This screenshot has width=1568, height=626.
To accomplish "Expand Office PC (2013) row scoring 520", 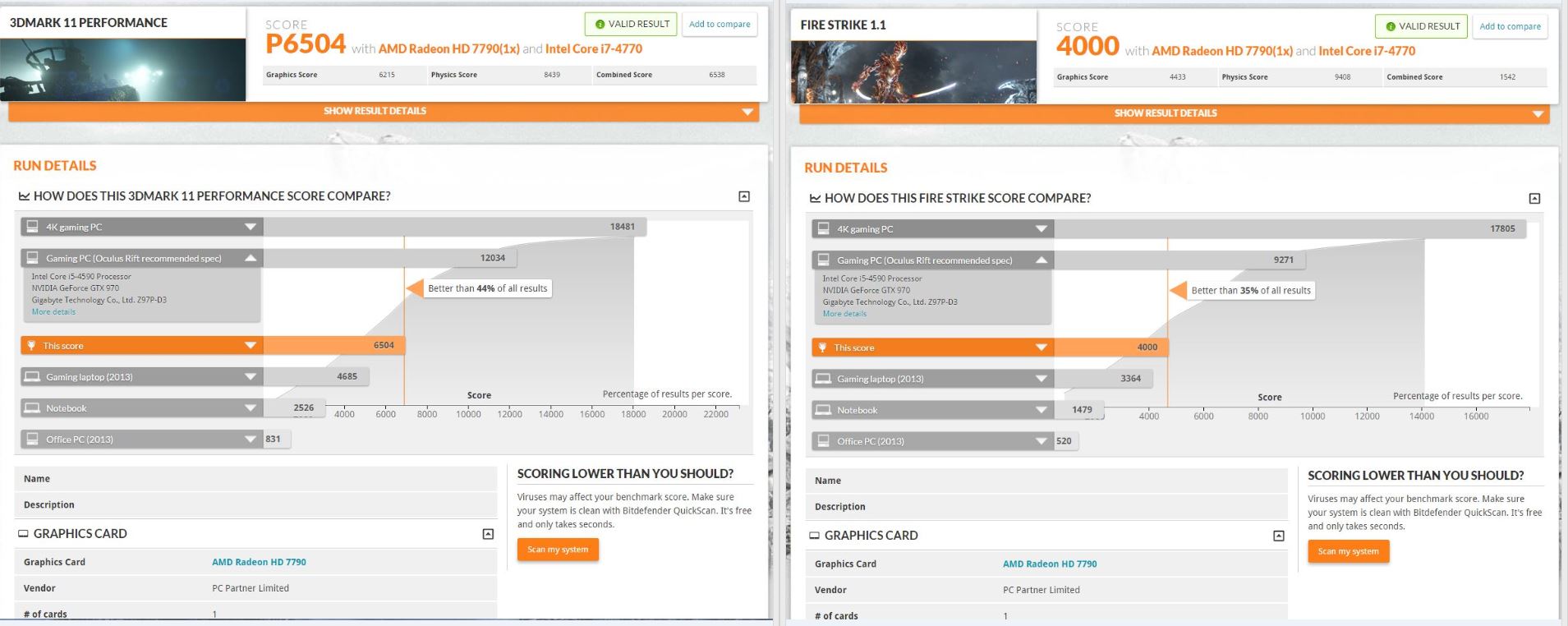I will click(1042, 441).
